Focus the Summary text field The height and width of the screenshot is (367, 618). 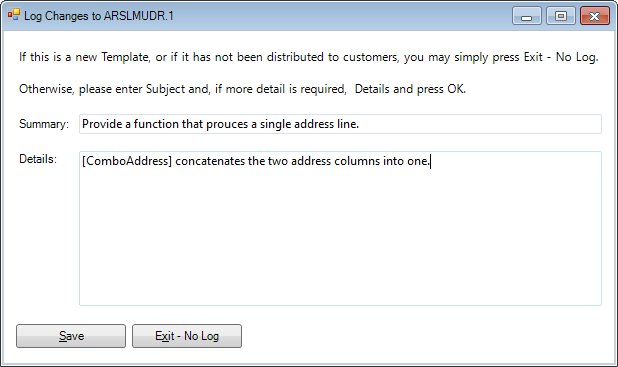pos(340,124)
